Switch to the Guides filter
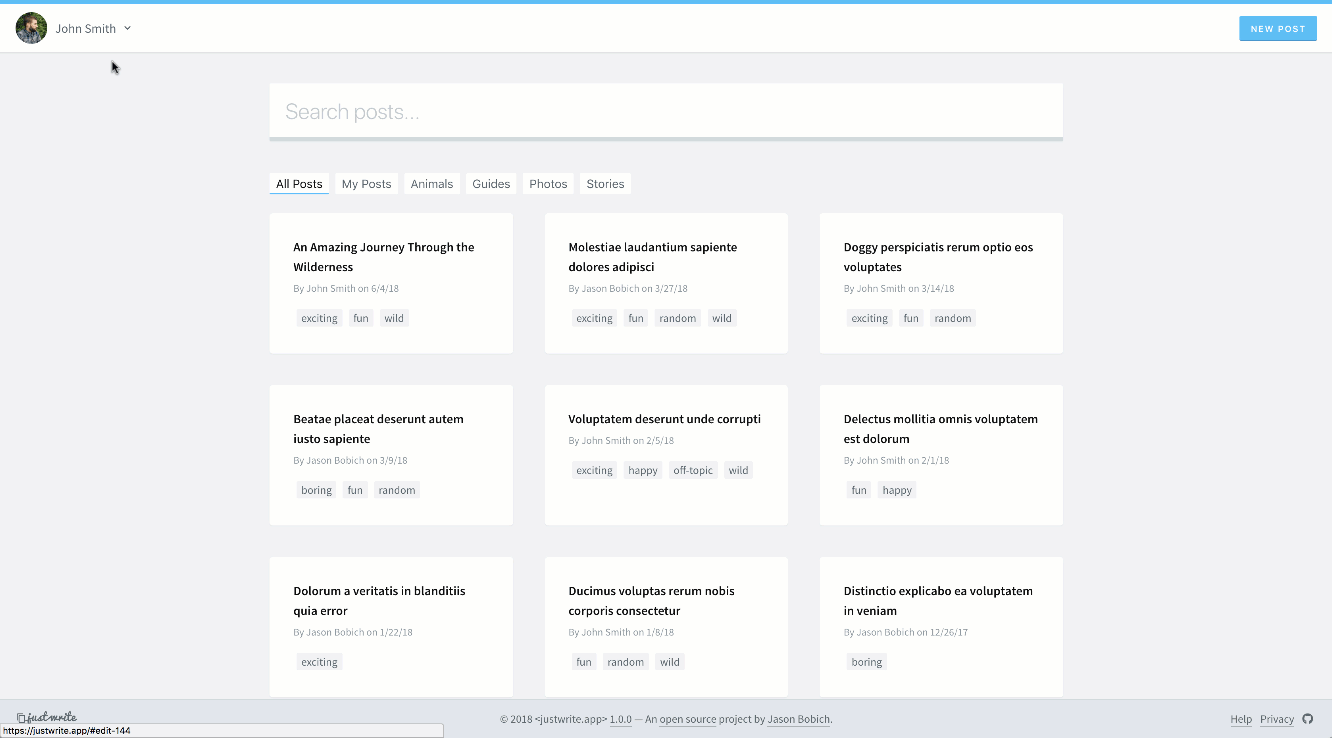 click(490, 183)
